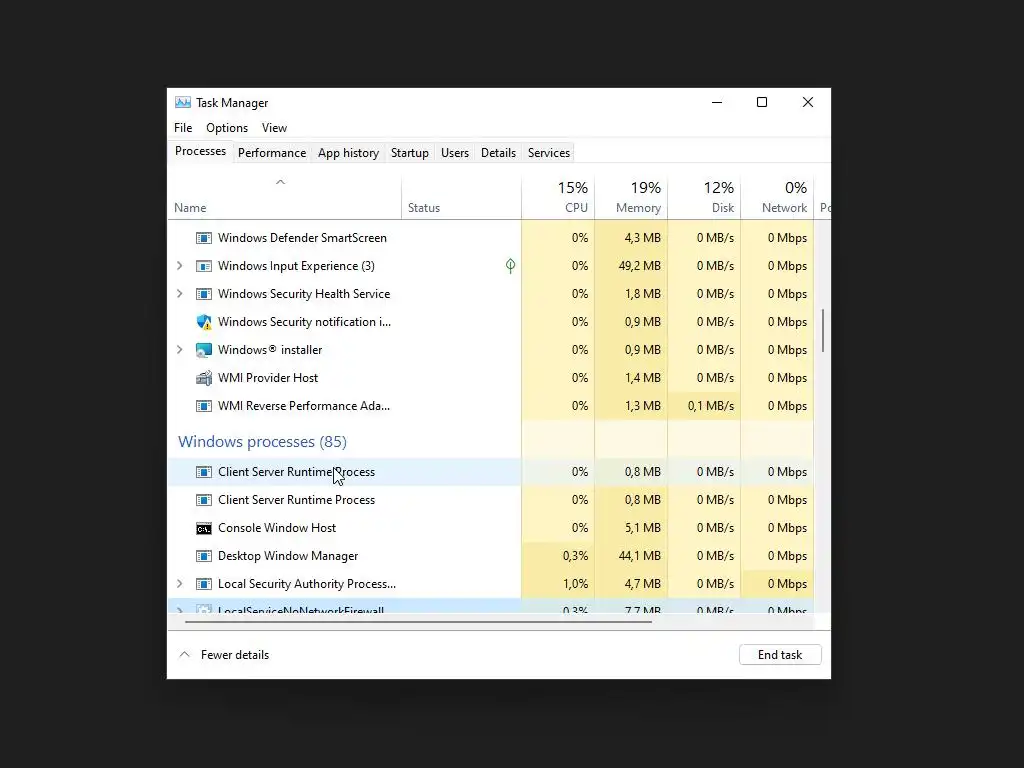The image size is (1024, 768).
Task: Click the Windows Defender SmartScreen process icon
Action: coord(204,238)
